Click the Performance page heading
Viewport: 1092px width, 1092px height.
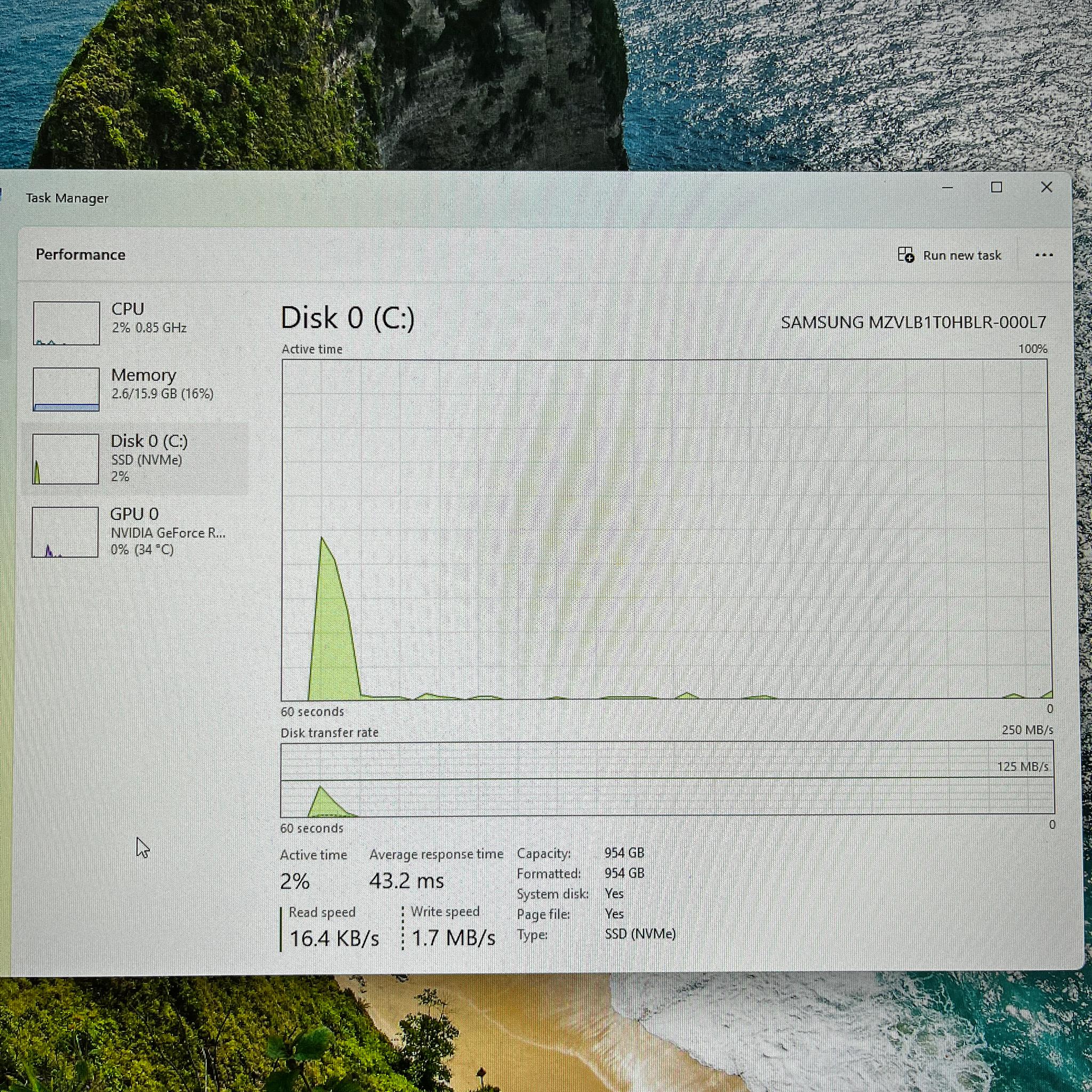pyautogui.click(x=81, y=254)
